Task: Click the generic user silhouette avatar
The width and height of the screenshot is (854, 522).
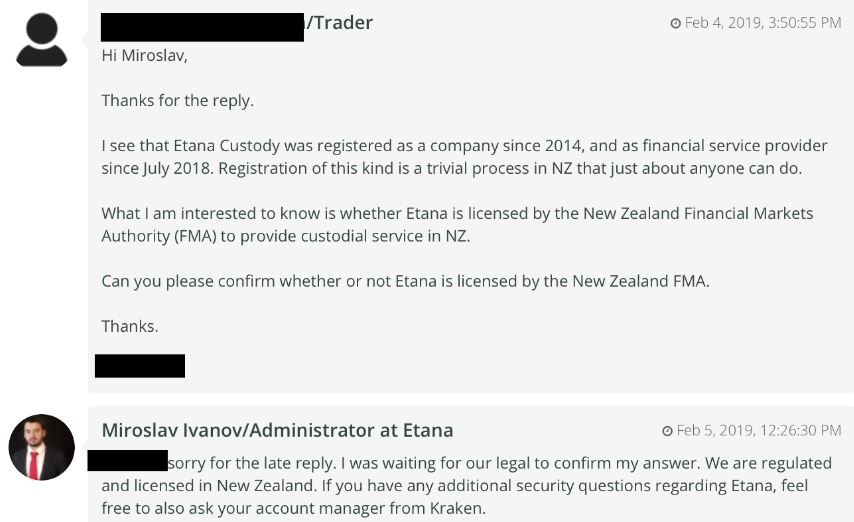Action: [x=42, y=40]
